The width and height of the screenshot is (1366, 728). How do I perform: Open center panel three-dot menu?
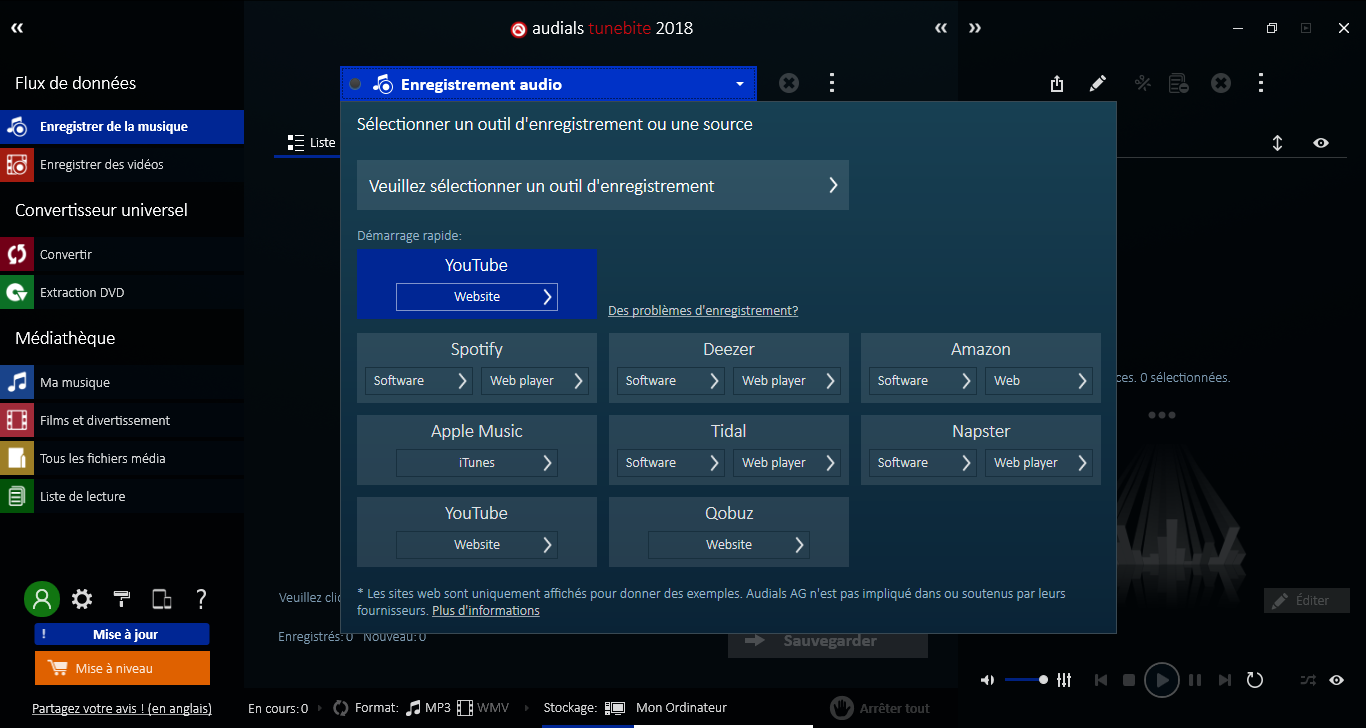[832, 83]
